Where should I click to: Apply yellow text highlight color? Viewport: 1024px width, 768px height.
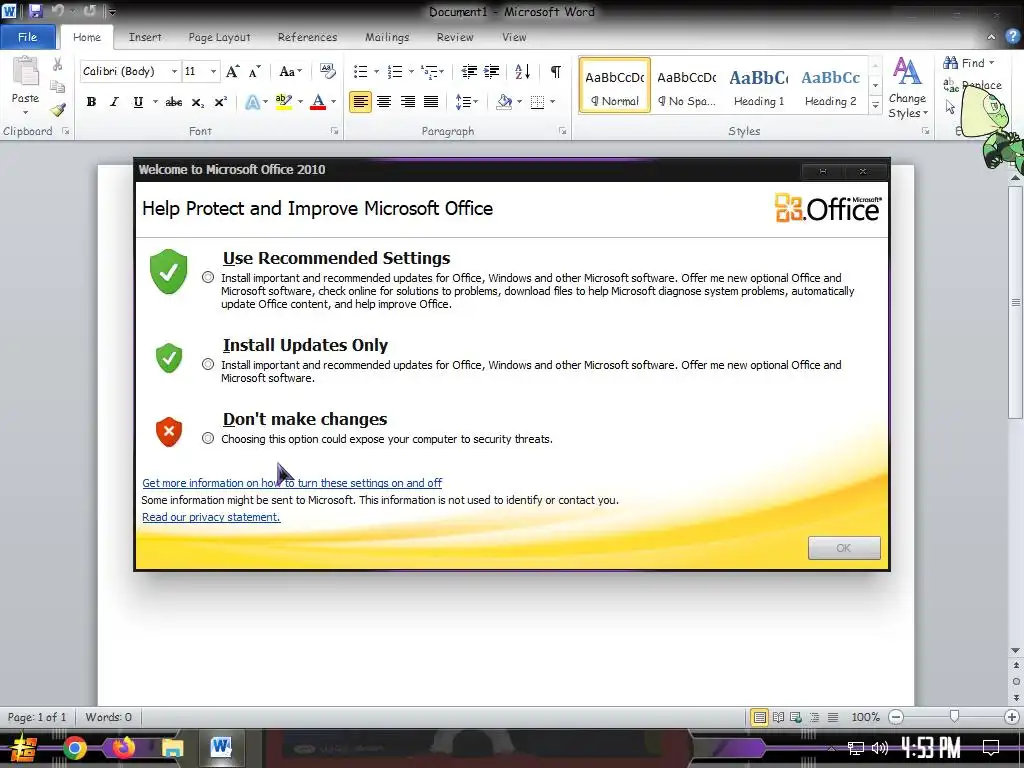tap(283, 102)
